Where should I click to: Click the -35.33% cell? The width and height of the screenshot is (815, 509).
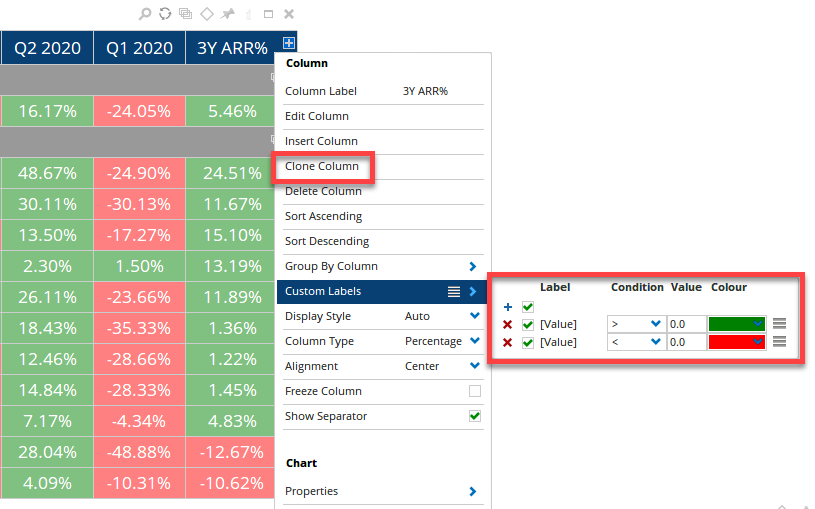(139, 328)
